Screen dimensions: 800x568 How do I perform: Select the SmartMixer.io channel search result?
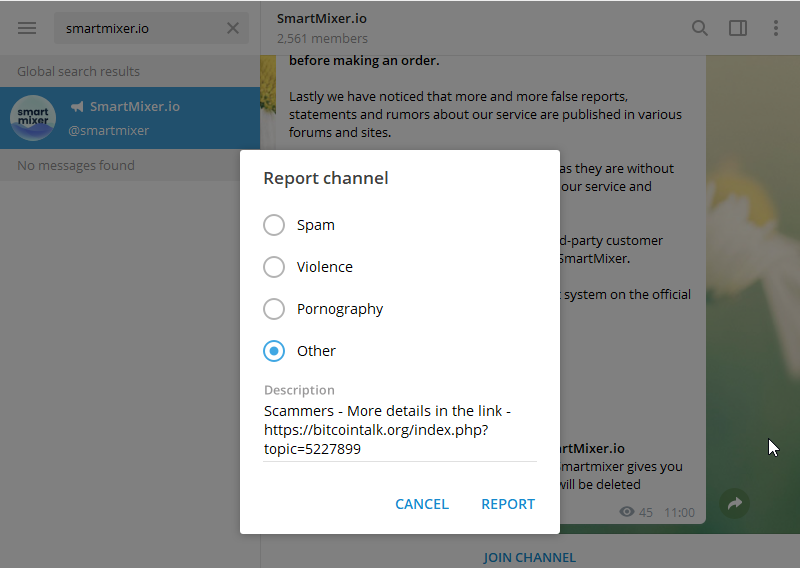(x=130, y=118)
